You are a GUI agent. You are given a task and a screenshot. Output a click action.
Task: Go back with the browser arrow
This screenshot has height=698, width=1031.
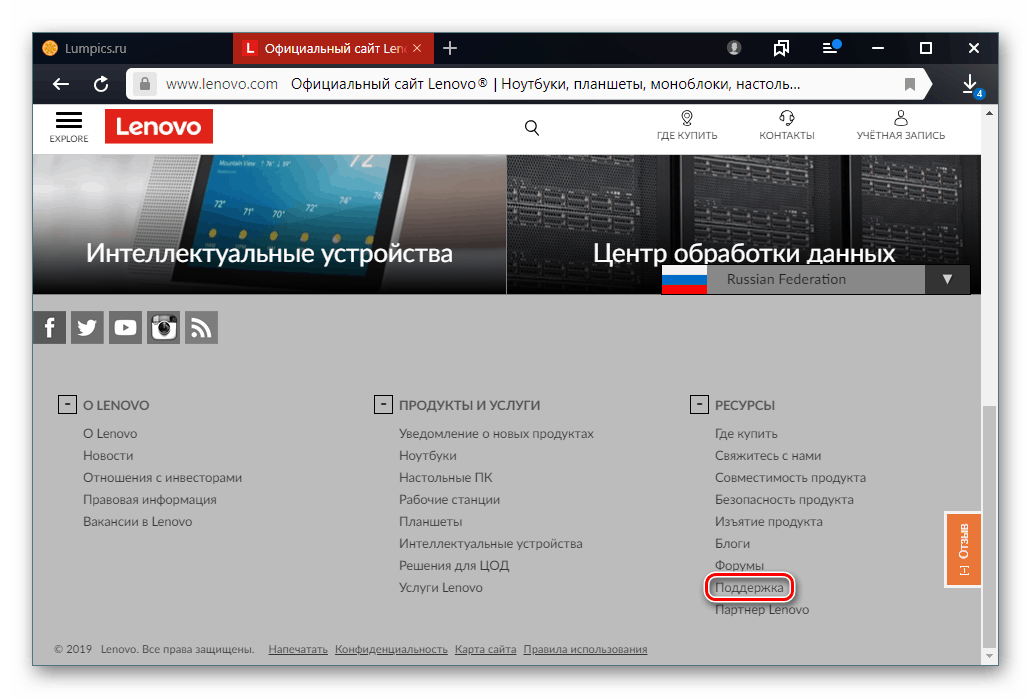point(61,84)
